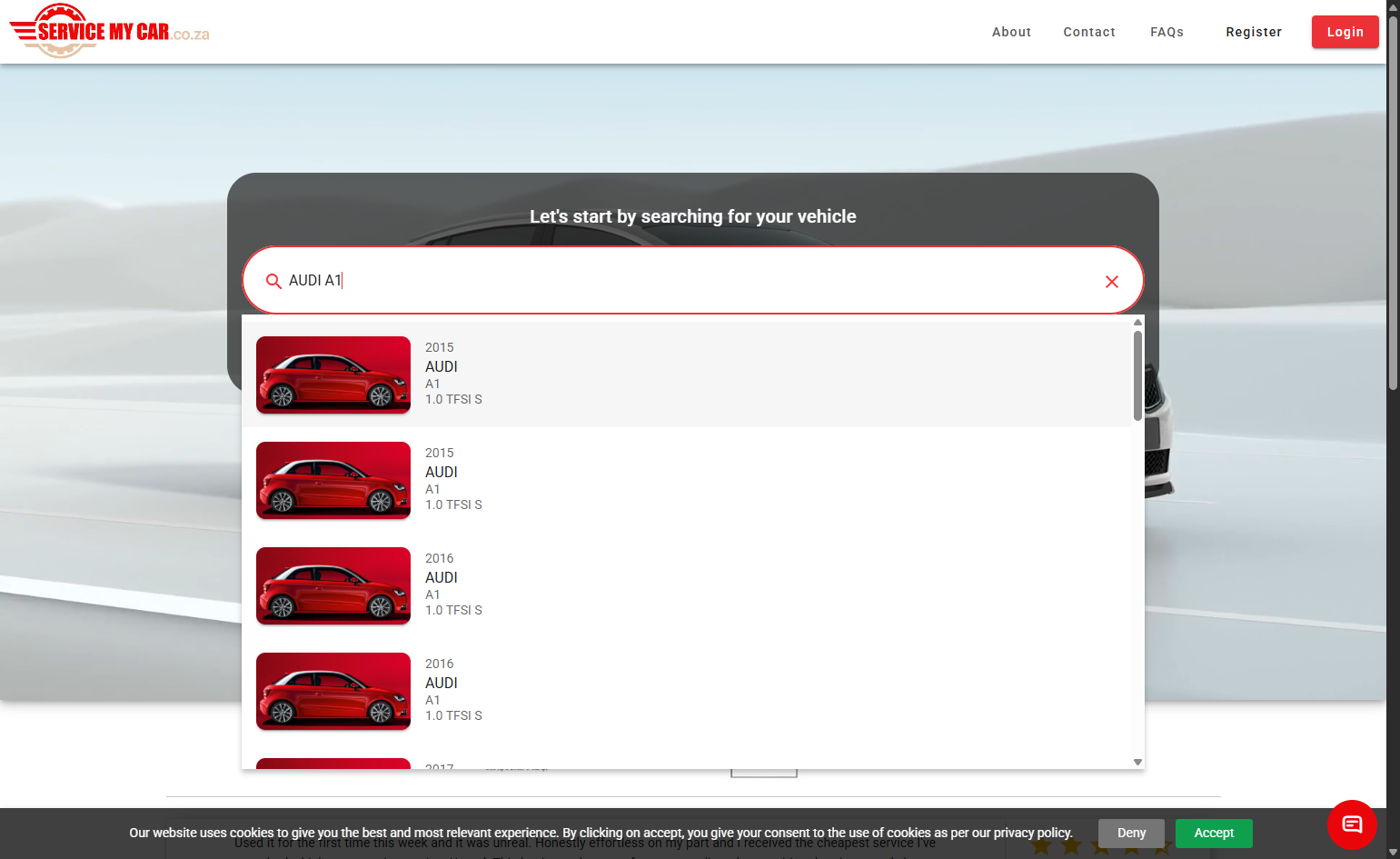Focus the vehicle search field containing AUDI A1
This screenshot has height=859, width=1400.
(x=692, y=280)
